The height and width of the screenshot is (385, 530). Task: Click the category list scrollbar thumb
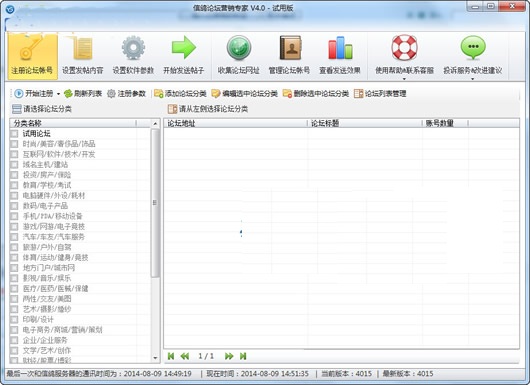pos(155,203)
